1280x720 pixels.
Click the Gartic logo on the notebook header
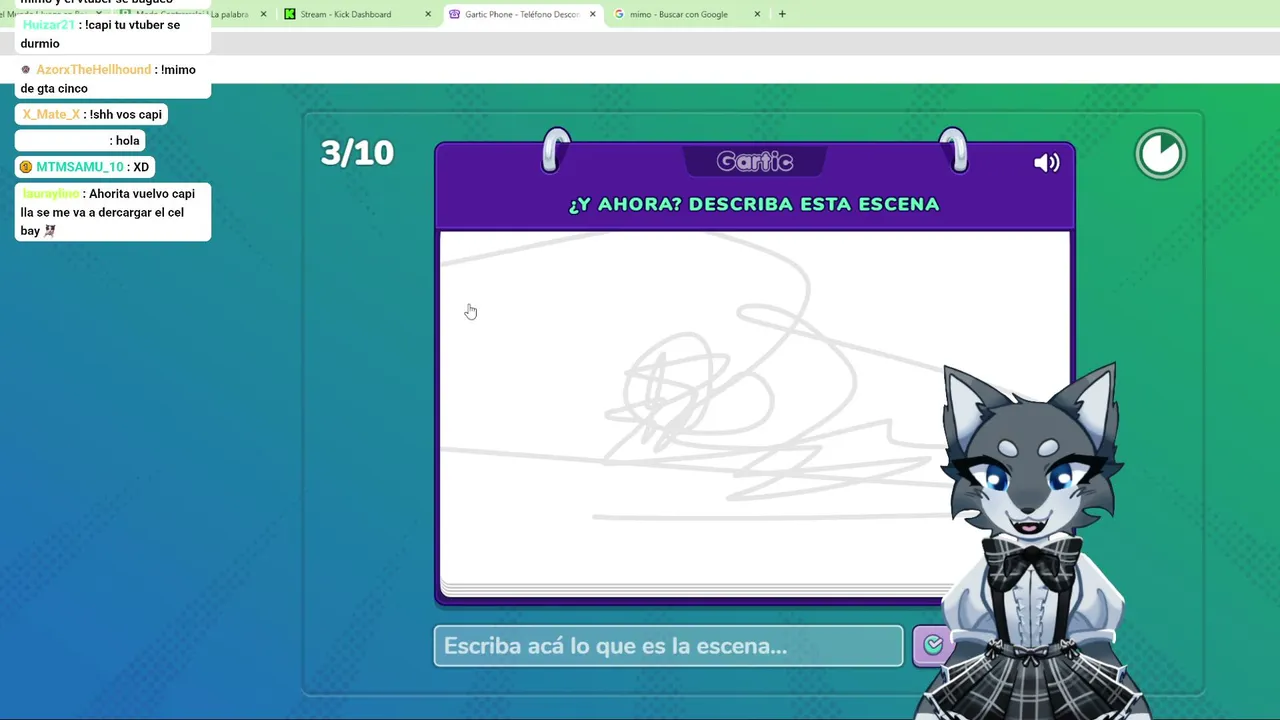pyautogui.click(x=755, y=162)
